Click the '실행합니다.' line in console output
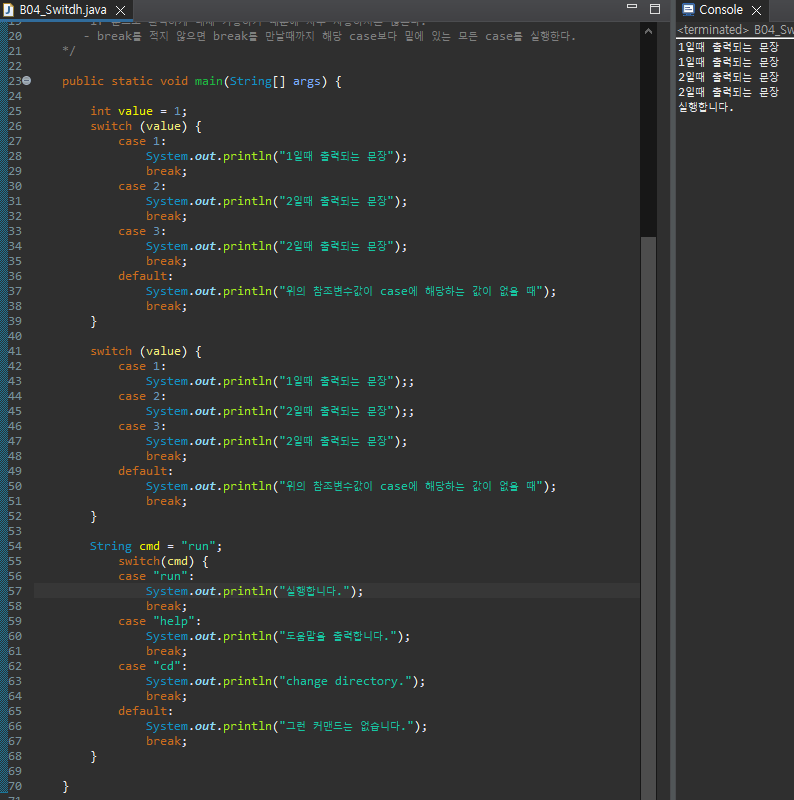This screenshot has height=800, width=794. coord(706,107)
